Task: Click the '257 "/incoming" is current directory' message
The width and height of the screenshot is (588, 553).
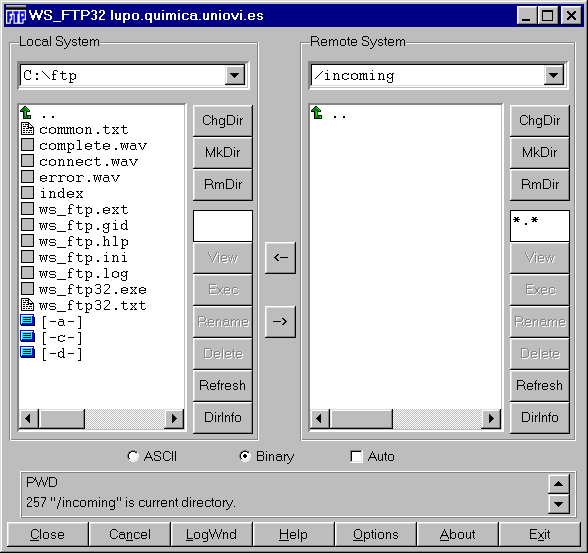Action: [x=131, y=502]
